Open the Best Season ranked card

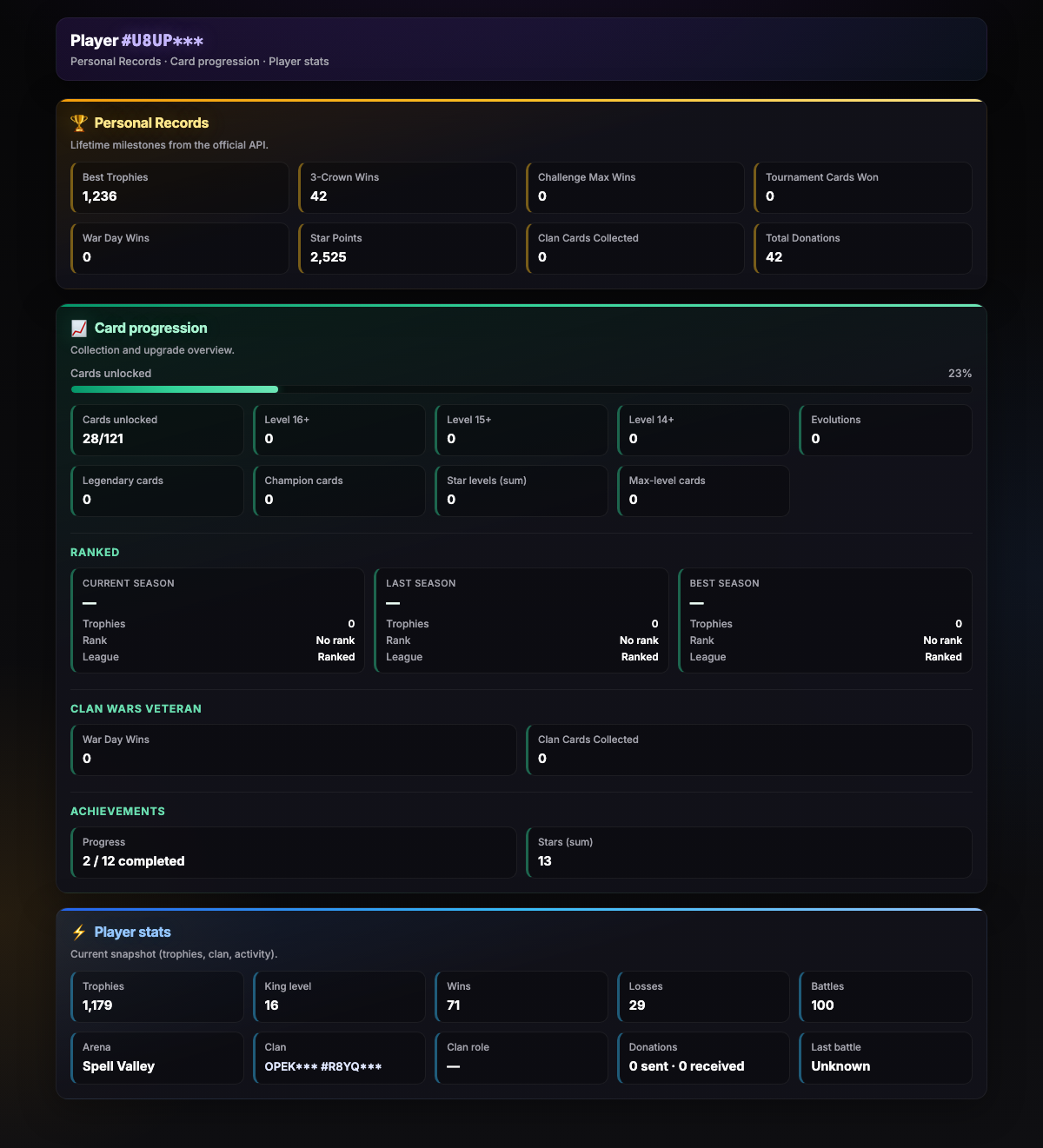pos(825,620)
